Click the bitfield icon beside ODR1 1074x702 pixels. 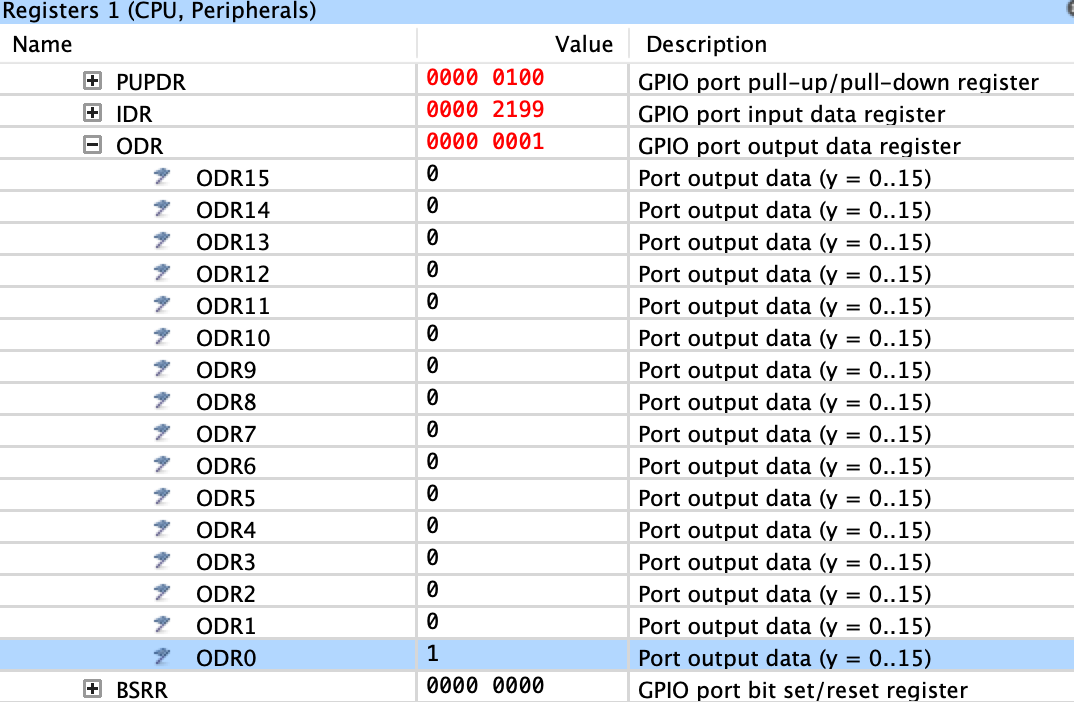coord(162,624)
